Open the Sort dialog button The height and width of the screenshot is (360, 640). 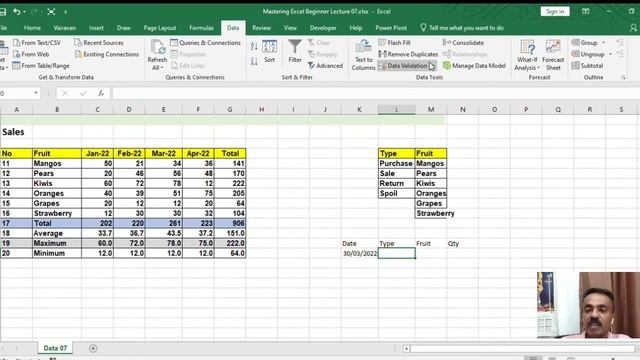[x=269, y=51]
